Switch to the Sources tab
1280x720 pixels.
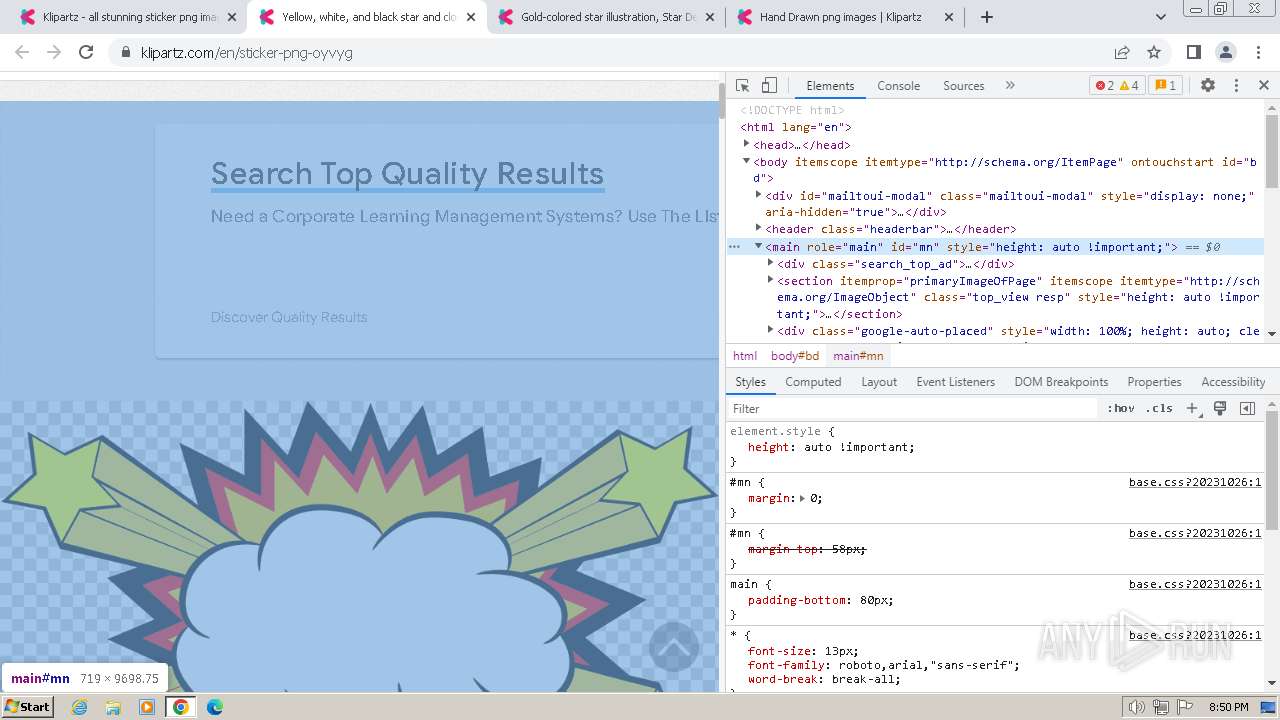click(x=963, y=86)
